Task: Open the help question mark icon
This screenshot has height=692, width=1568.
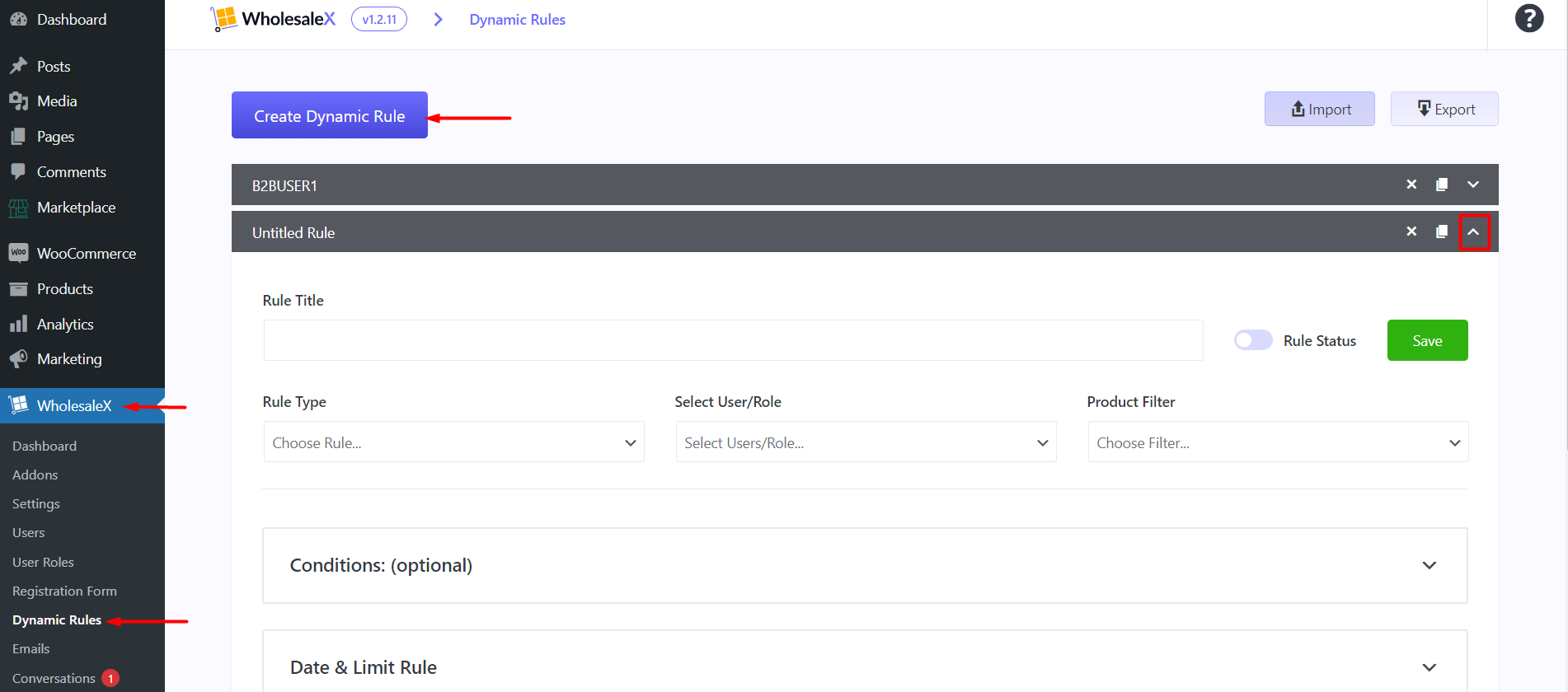Action: tap(1529, 18)
